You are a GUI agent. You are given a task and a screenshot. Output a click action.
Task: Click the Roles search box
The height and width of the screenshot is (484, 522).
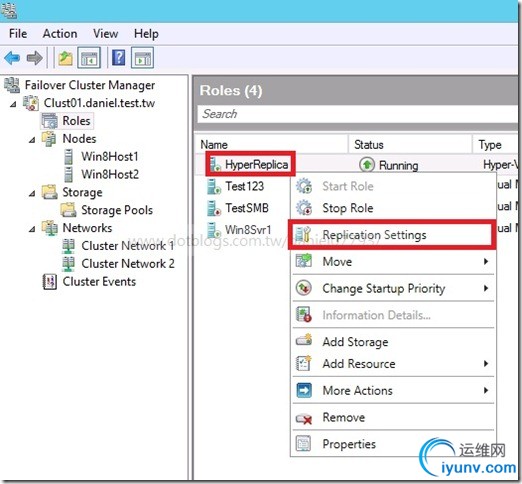(358, 114)
